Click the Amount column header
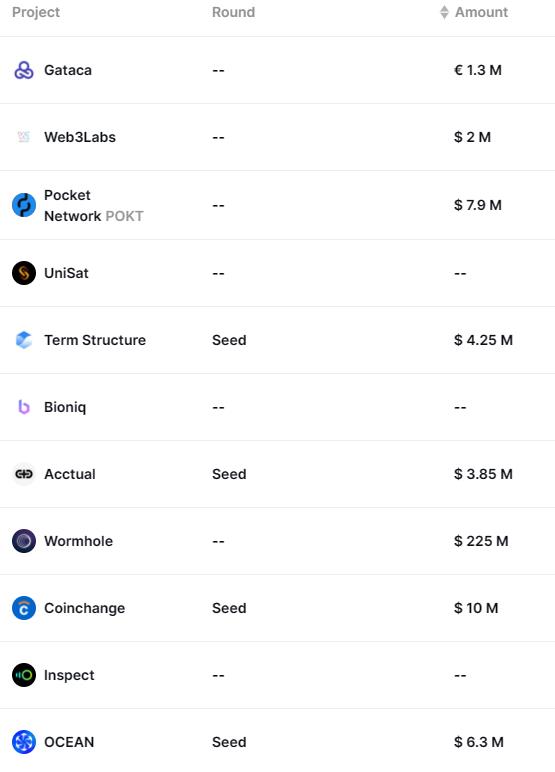 481,12
